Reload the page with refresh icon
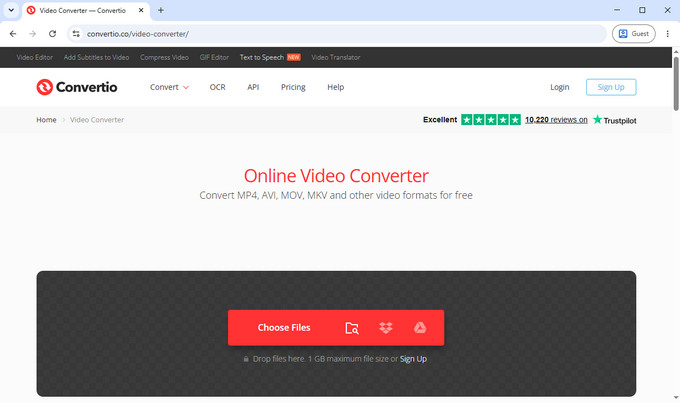Screen dimensions: 680x403 tap(52, 34)
